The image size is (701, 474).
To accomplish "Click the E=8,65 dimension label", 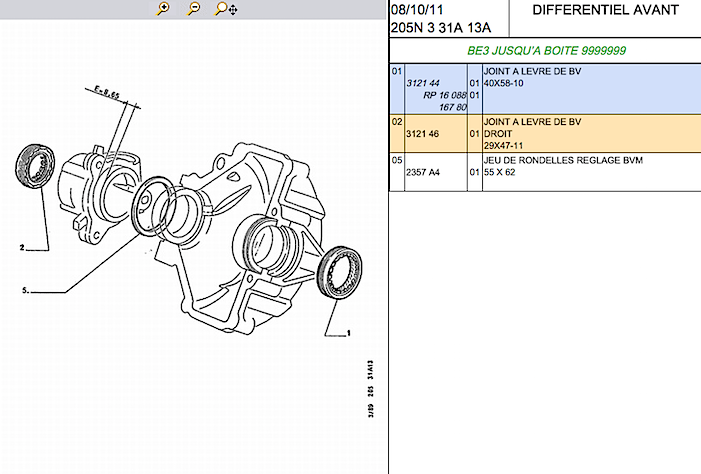I will tap(107, 92).
